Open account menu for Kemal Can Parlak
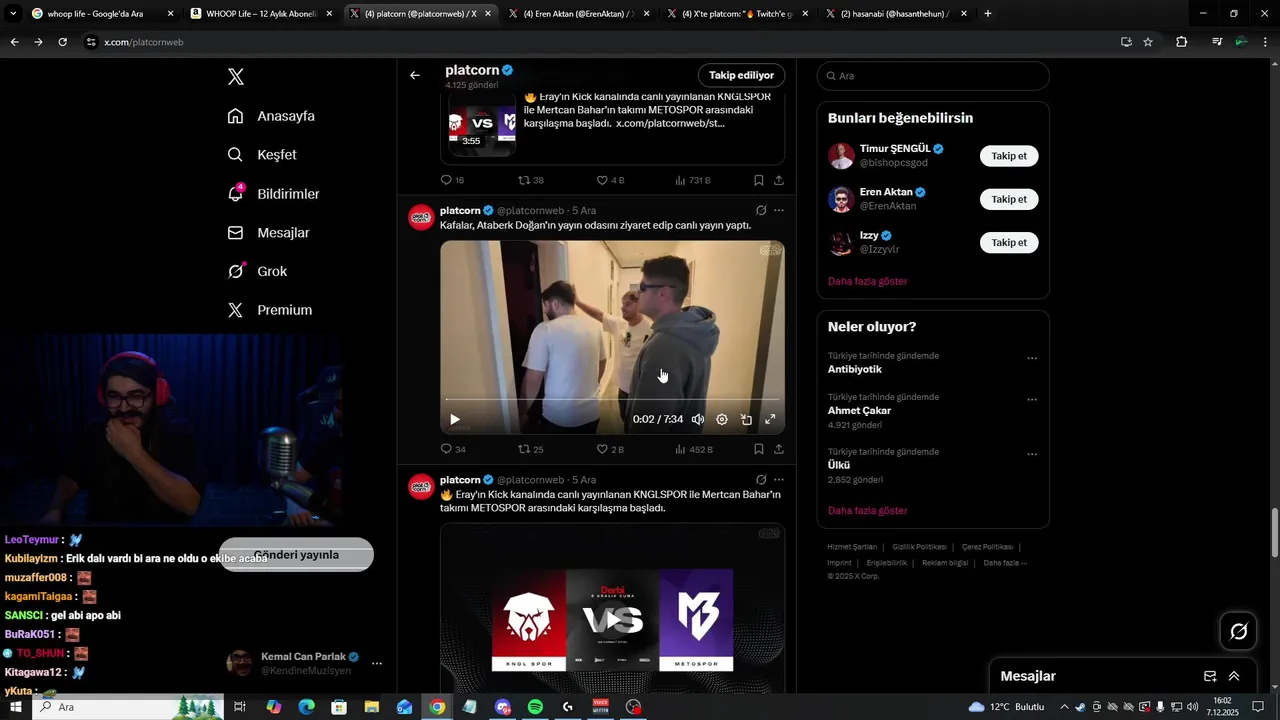Image resolution: width=1280 pixels, height=720 pixels. pos(377,663)
